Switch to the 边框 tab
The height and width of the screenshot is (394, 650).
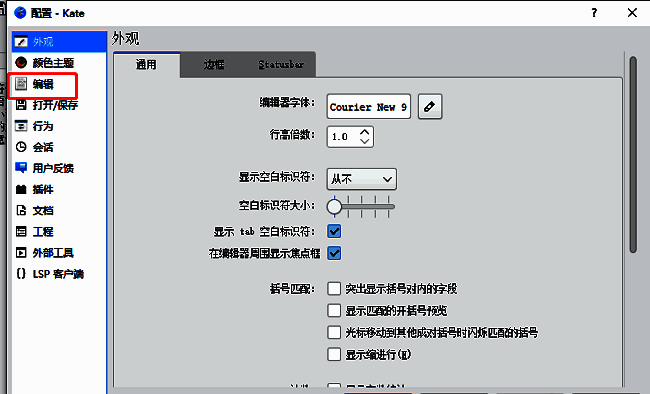214,65
